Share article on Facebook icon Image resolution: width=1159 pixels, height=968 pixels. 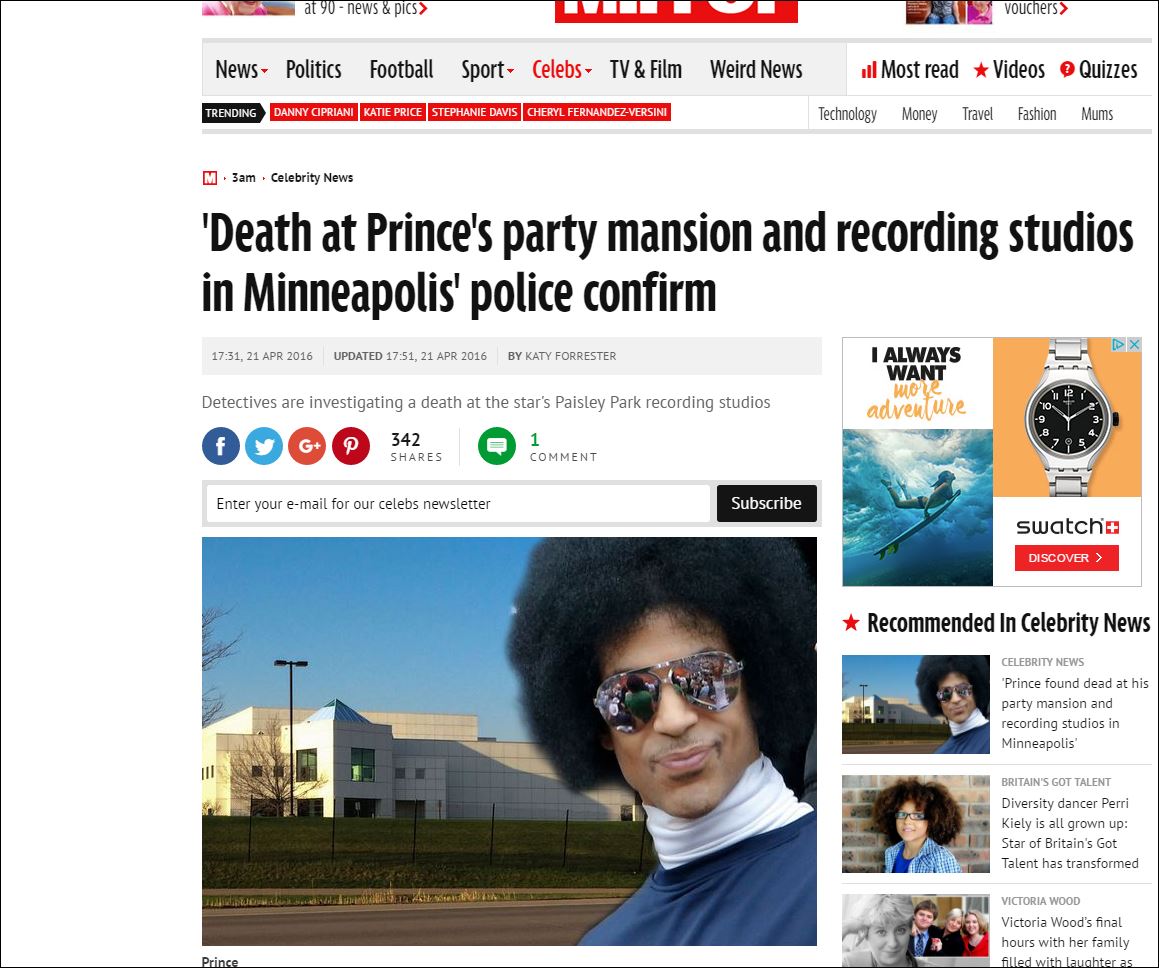(220, 446)
